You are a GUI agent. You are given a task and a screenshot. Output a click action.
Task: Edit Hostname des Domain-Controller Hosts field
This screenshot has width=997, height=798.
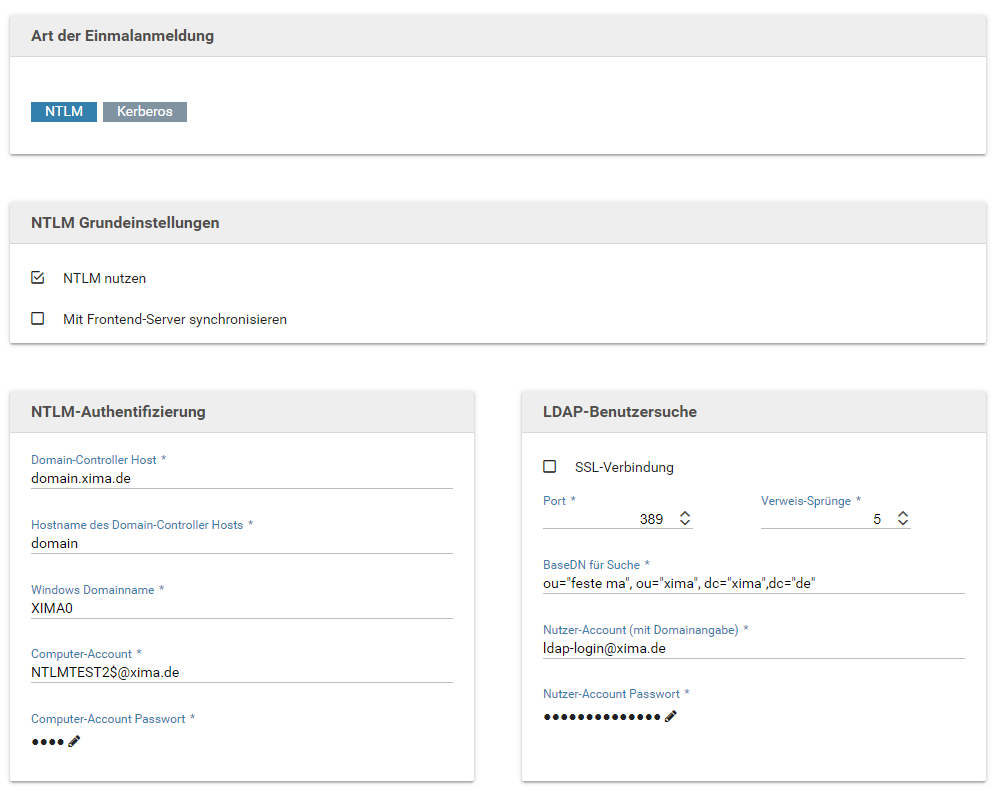241,543
